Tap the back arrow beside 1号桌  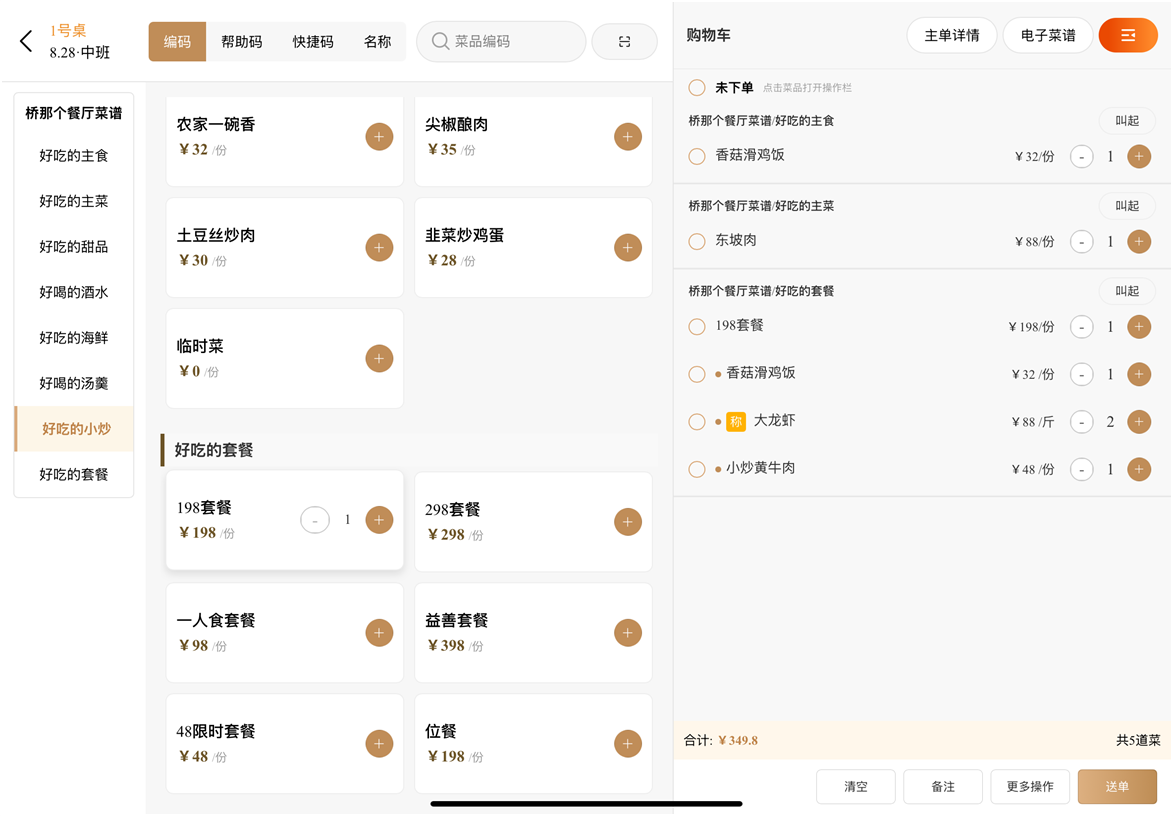[x=26, y=41]
